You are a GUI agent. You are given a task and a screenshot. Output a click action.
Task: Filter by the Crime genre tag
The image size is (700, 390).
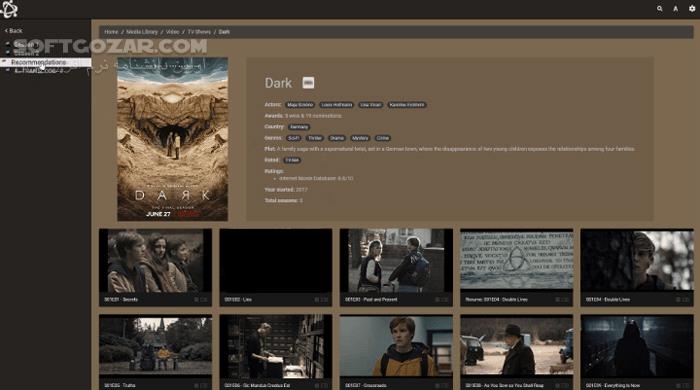coord(383,138)
